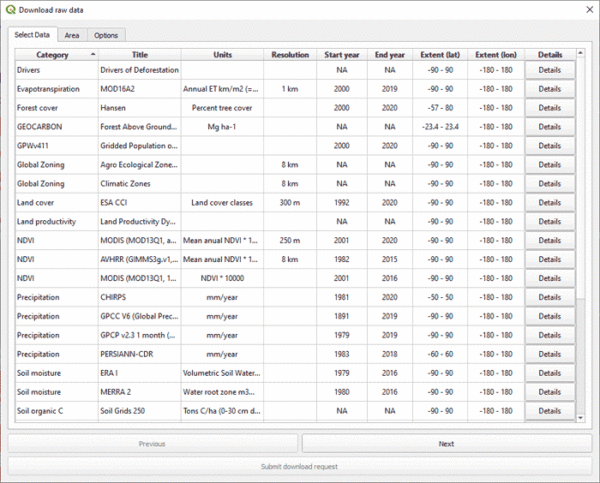
Task: Click the vertical scrollbar thumb in table
Action: coord(580,356)
